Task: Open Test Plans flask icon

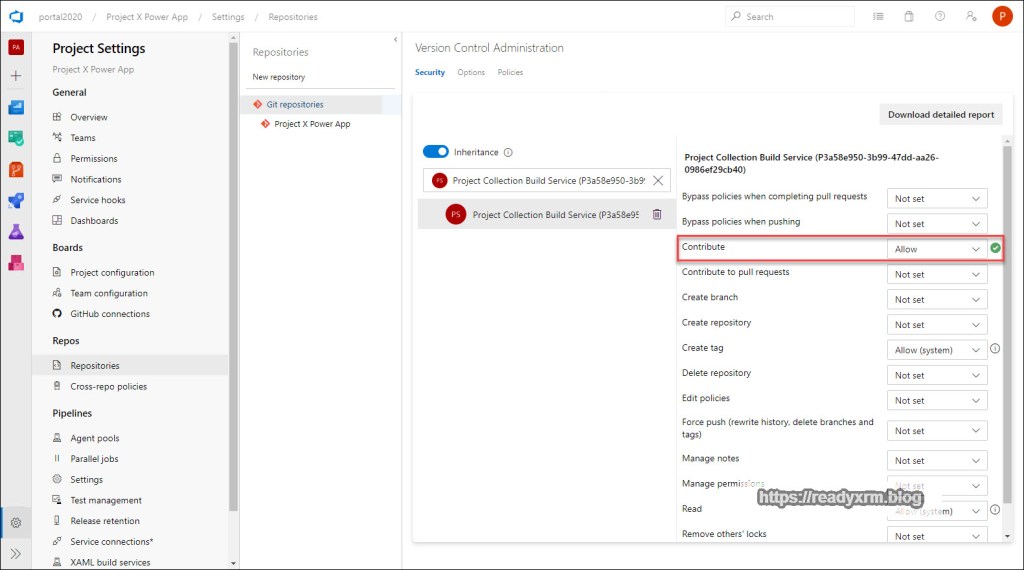Action: (x=16, y=232)
